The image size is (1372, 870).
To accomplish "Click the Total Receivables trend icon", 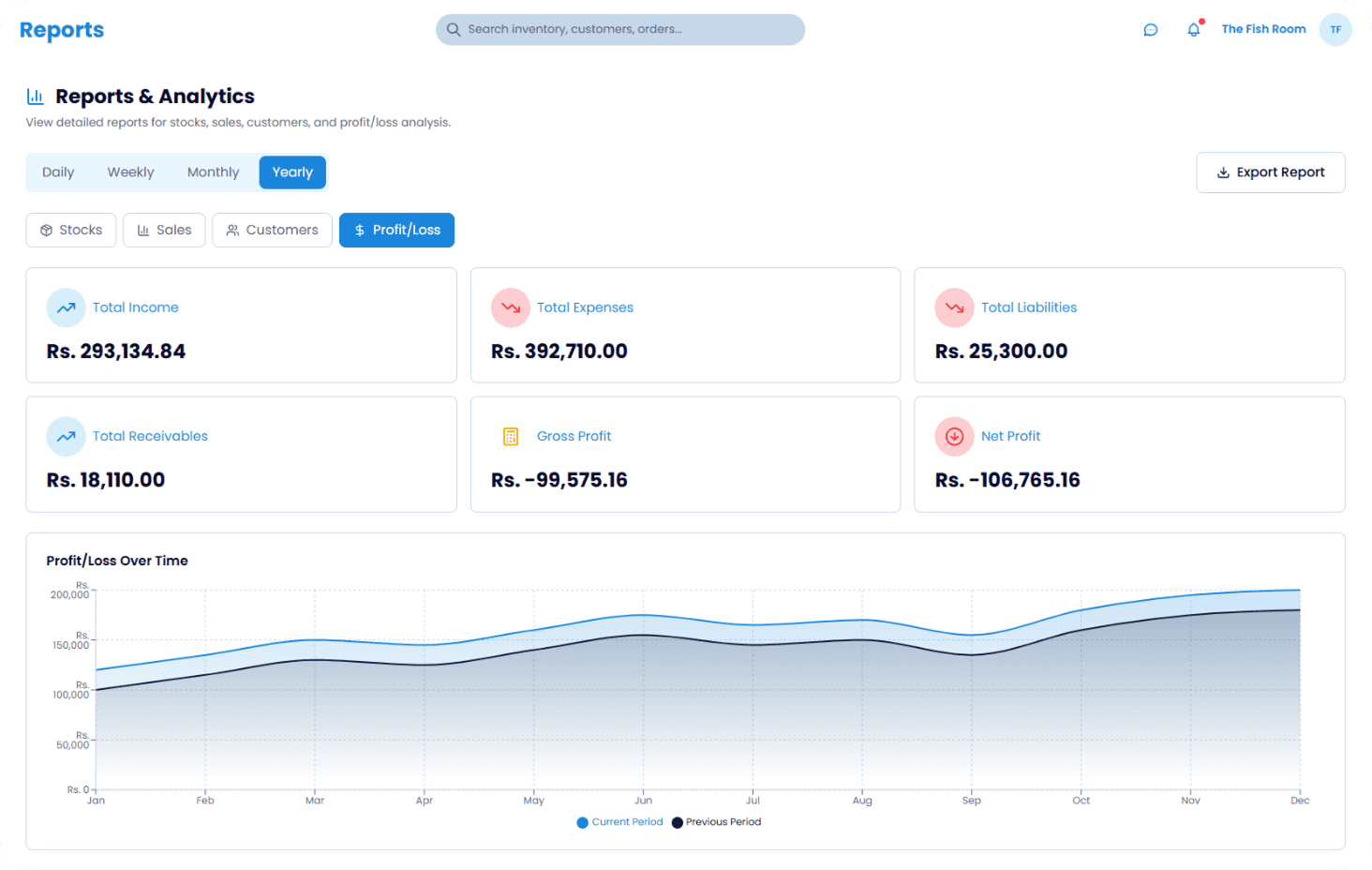I will click(66, 436).
